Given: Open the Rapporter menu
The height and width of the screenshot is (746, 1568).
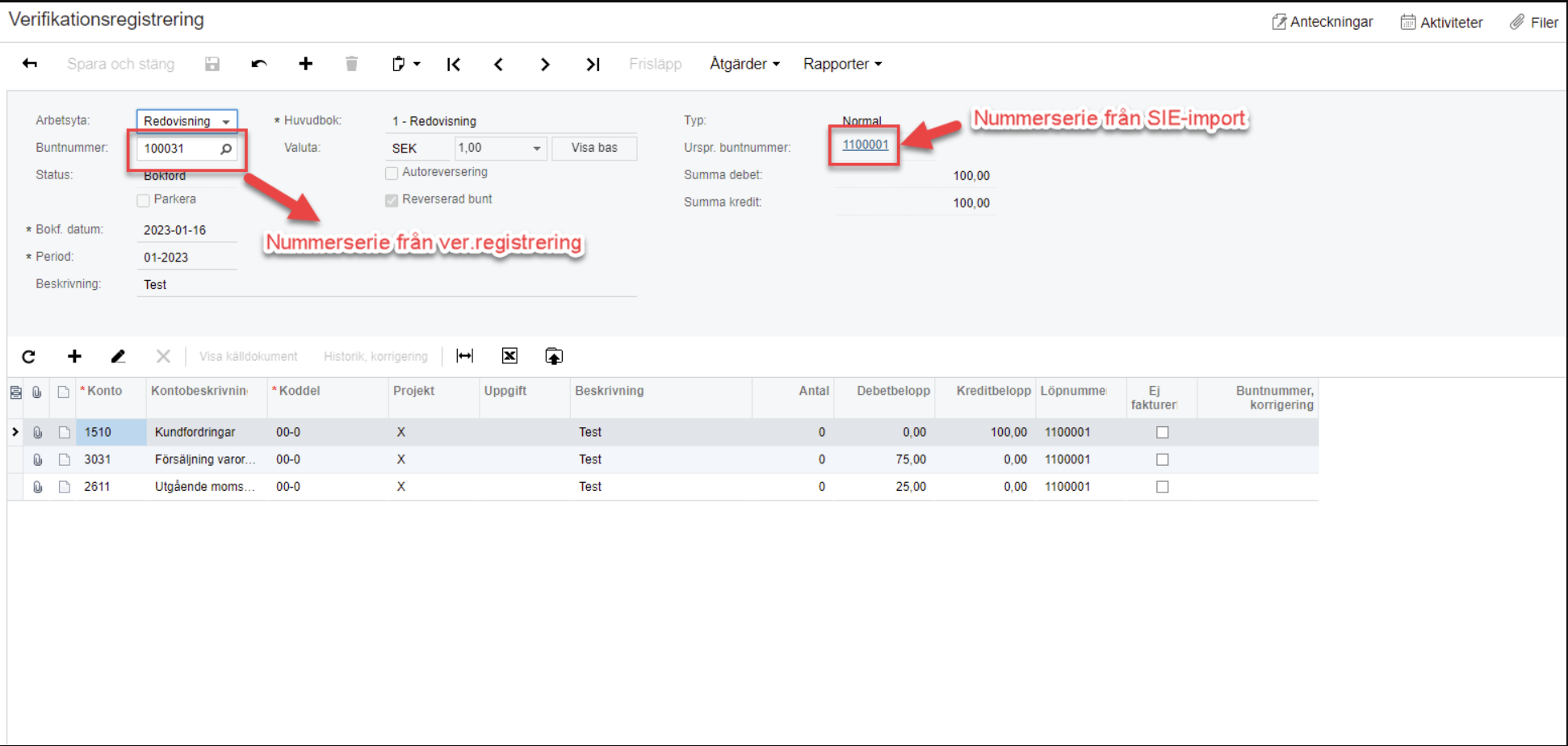Looking at the screenshot, I should (x=842, y=64).
